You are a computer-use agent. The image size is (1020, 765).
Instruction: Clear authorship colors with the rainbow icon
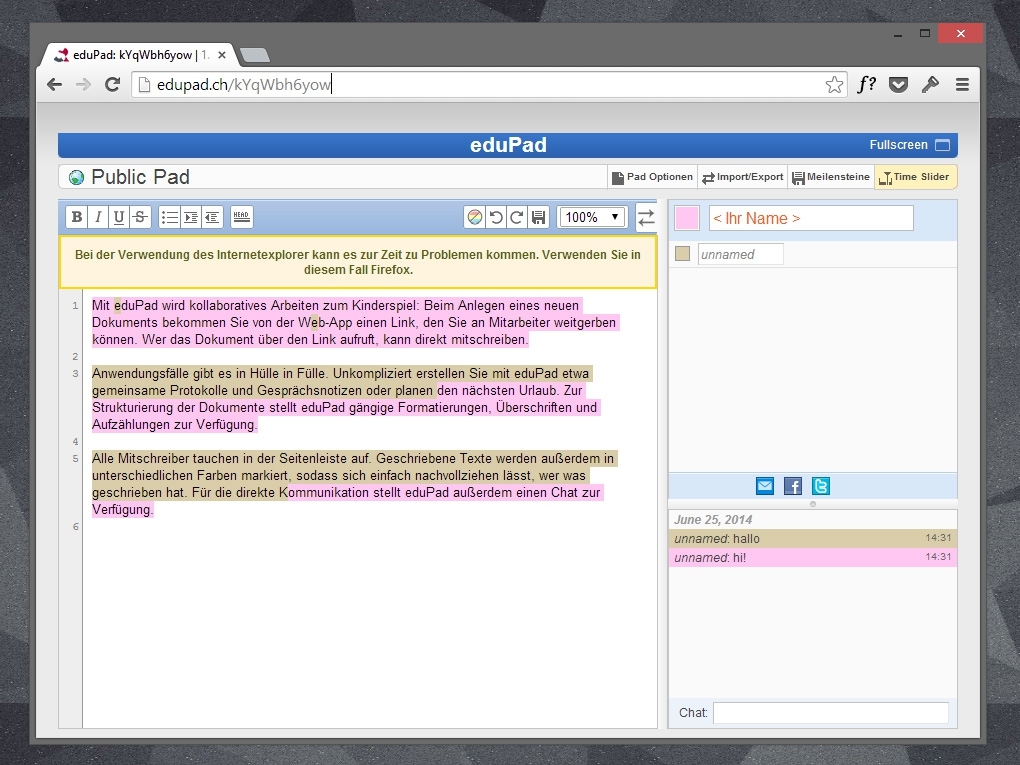tap(475, 217)
